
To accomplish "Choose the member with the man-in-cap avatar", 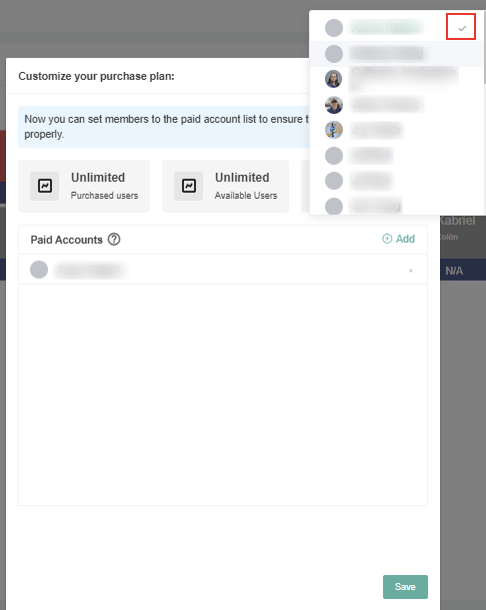I will [397, 105].
